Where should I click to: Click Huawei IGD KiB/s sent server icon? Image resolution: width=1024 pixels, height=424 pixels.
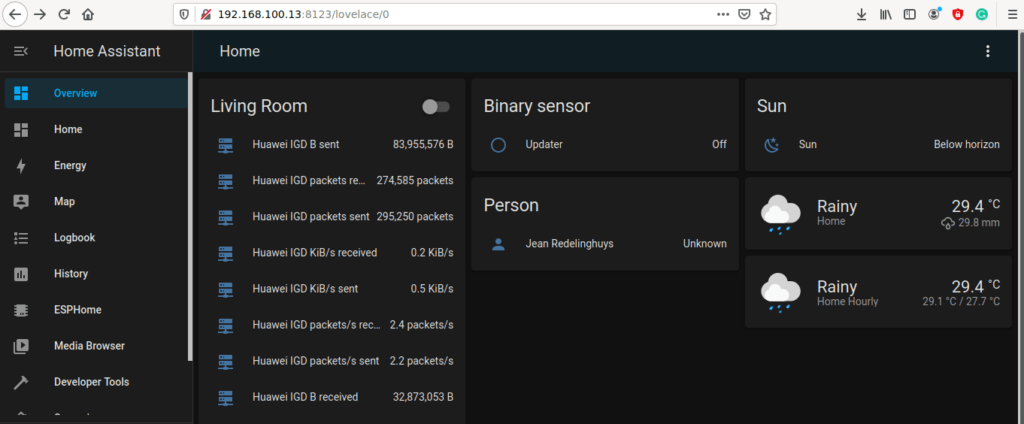point(225,288)
